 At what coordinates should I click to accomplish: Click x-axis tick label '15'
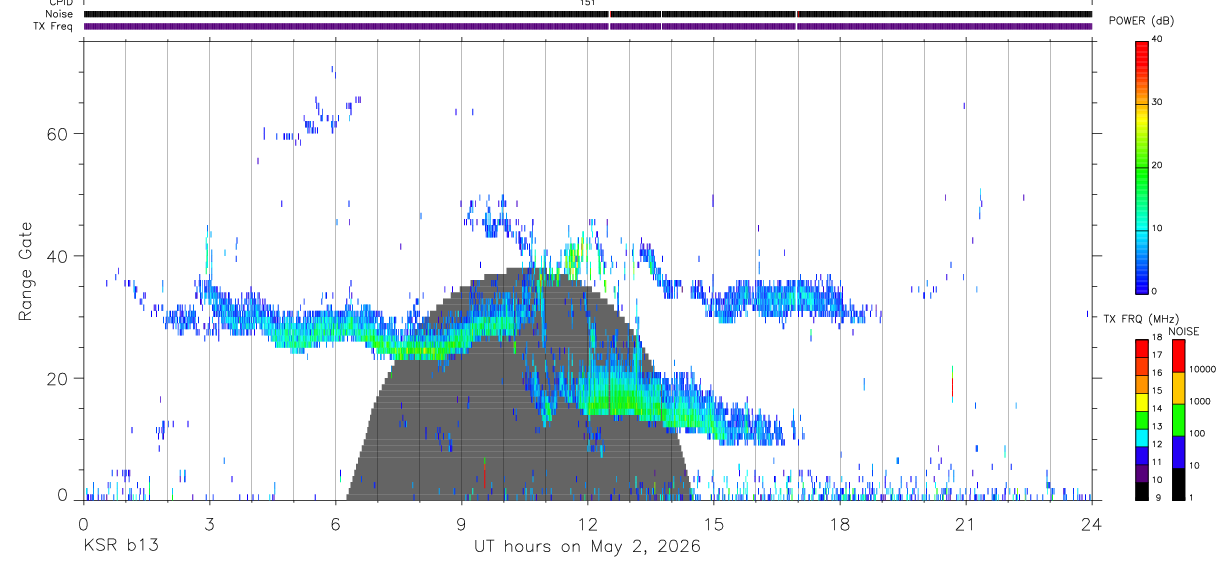click(x=714, y=523)
